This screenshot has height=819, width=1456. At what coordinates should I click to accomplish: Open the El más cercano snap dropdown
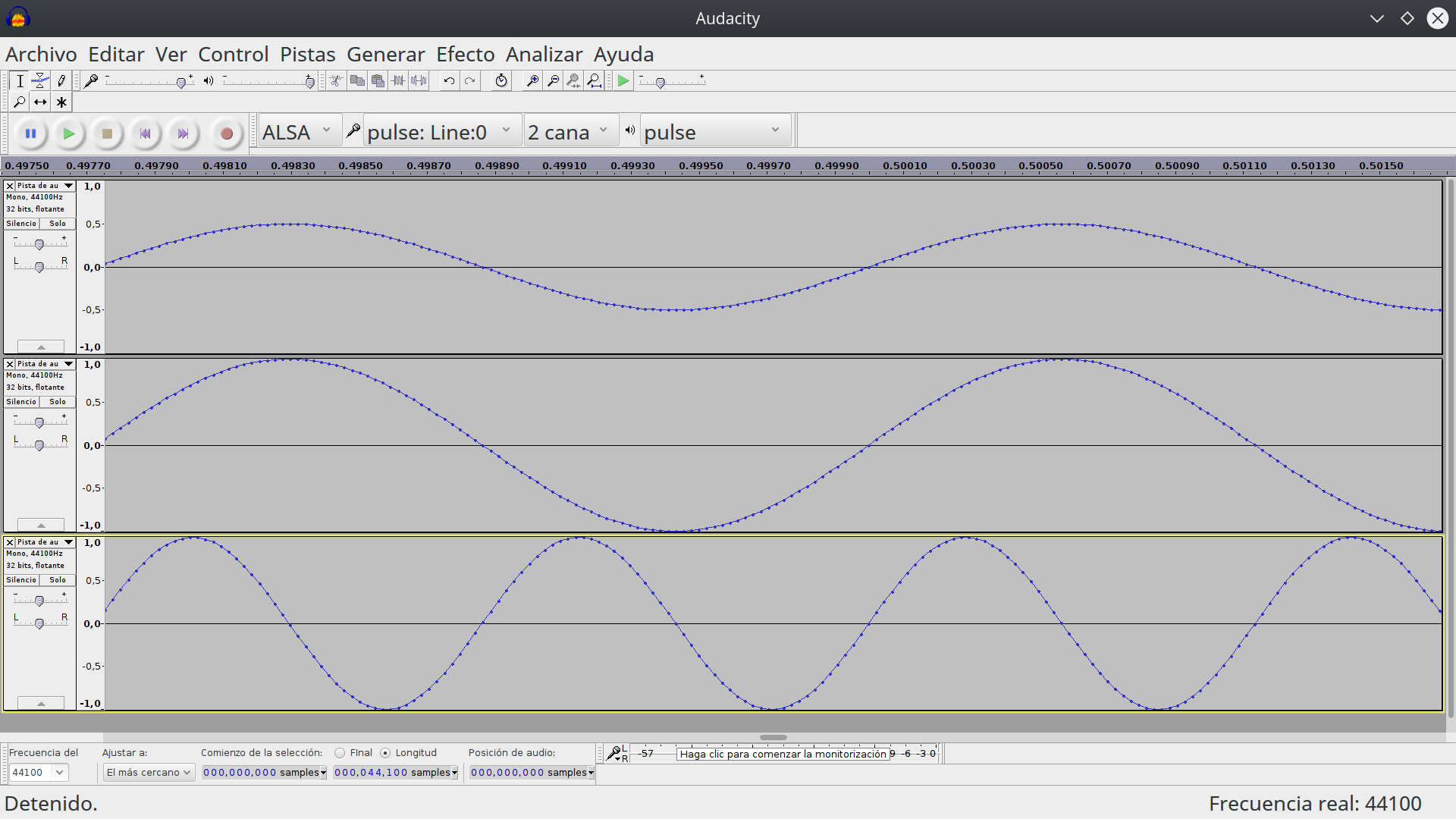(x=149, y=773)
